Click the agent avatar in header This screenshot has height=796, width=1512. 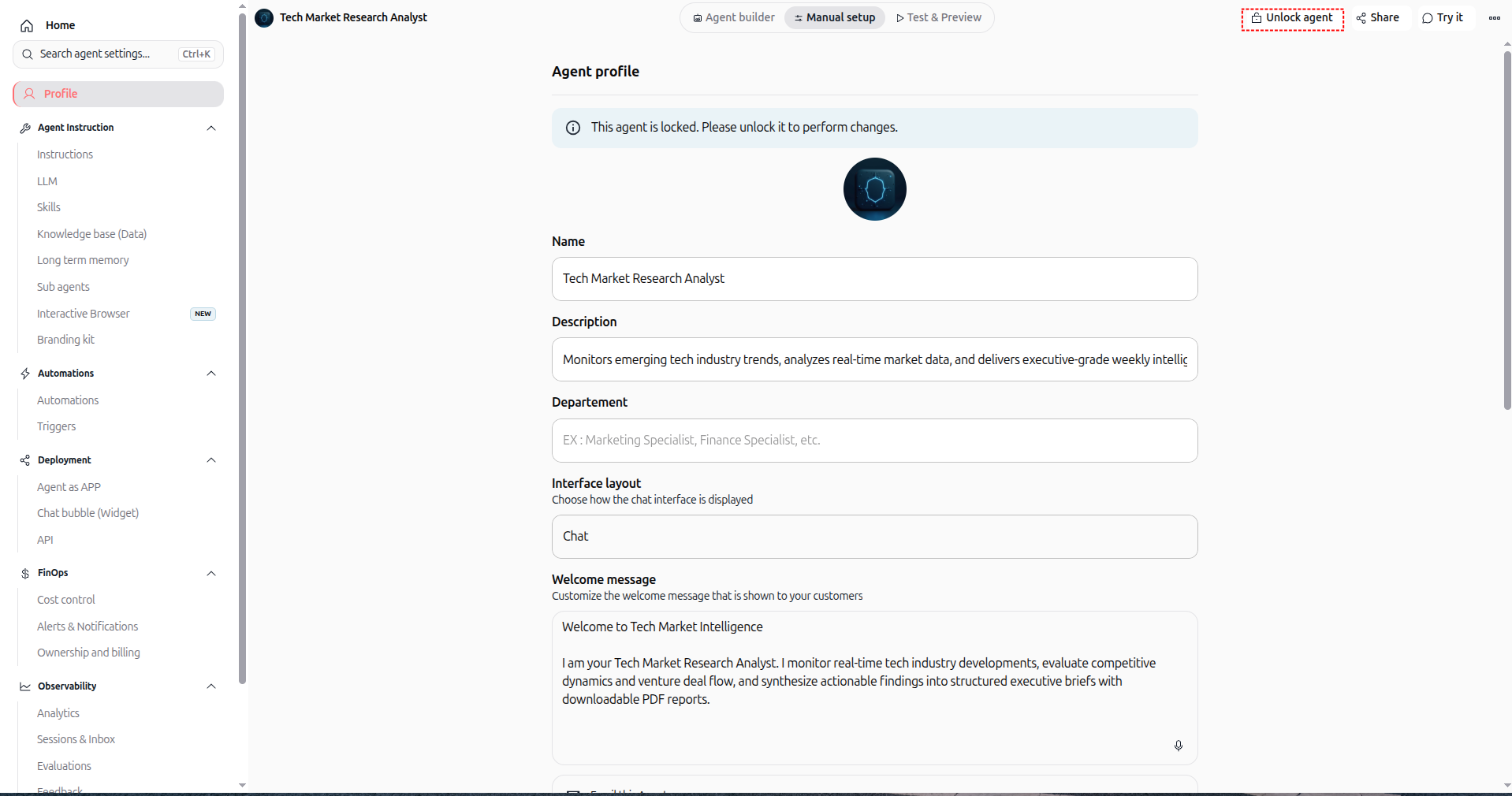265,17
